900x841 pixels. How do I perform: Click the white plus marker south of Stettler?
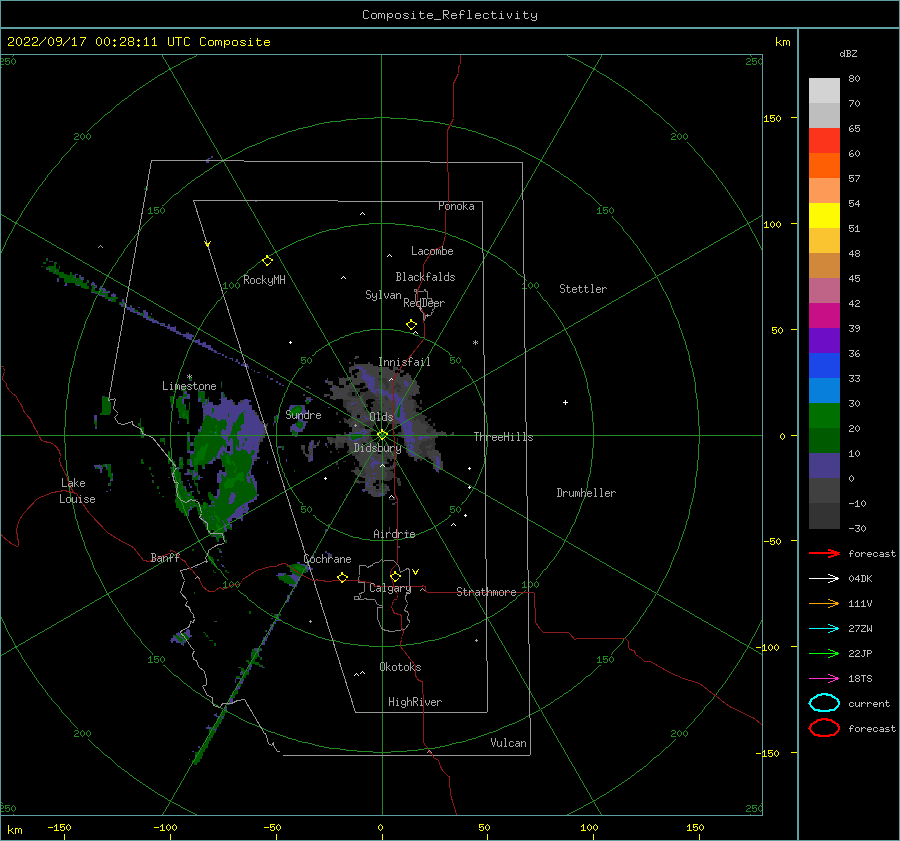tap(565, 402)
